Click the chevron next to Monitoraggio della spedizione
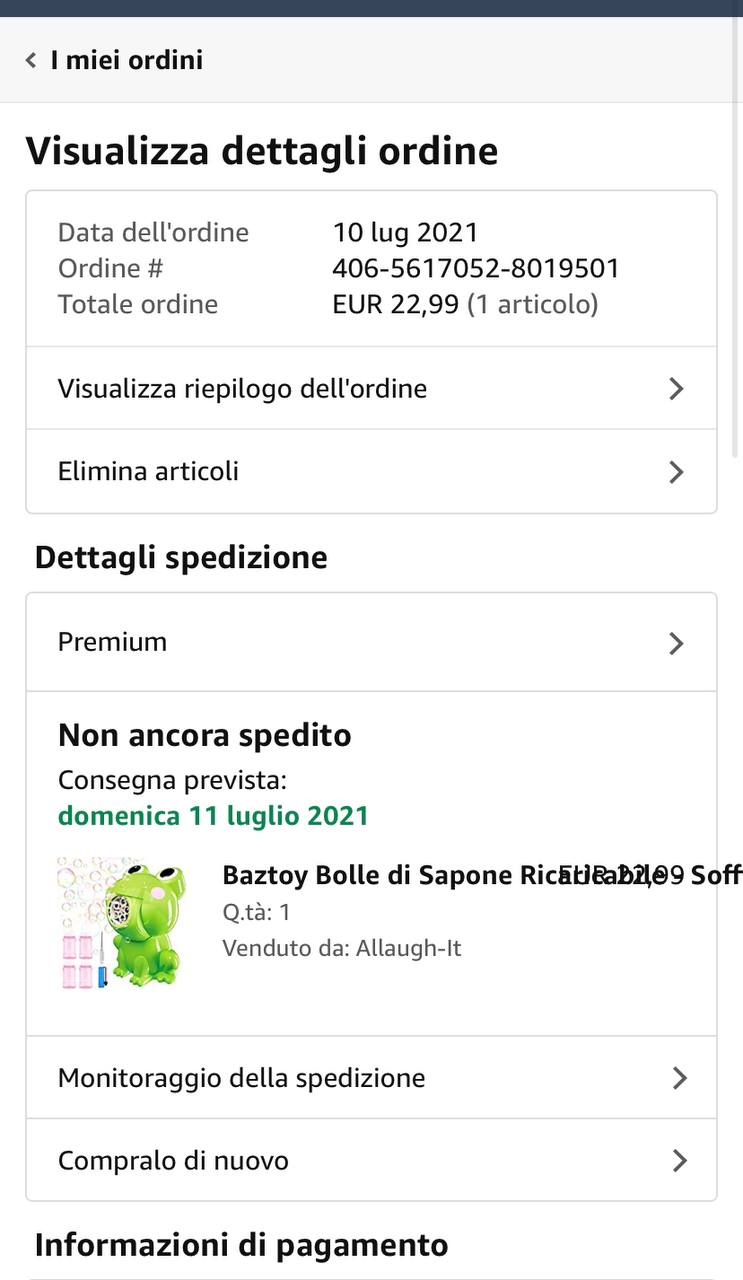The image size is (743, 1280). coord(679,1078)
